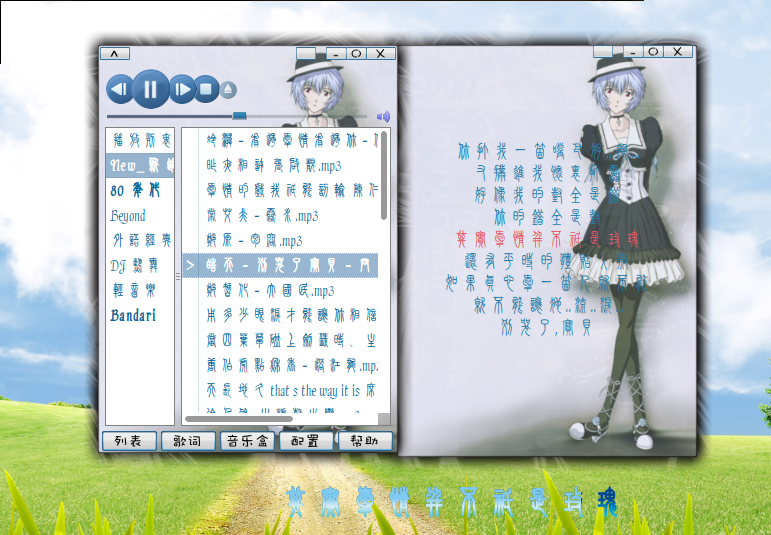Select the first playlist above New_
The image size is (771, 535).
pyautogui.click(x=140, y=140)
